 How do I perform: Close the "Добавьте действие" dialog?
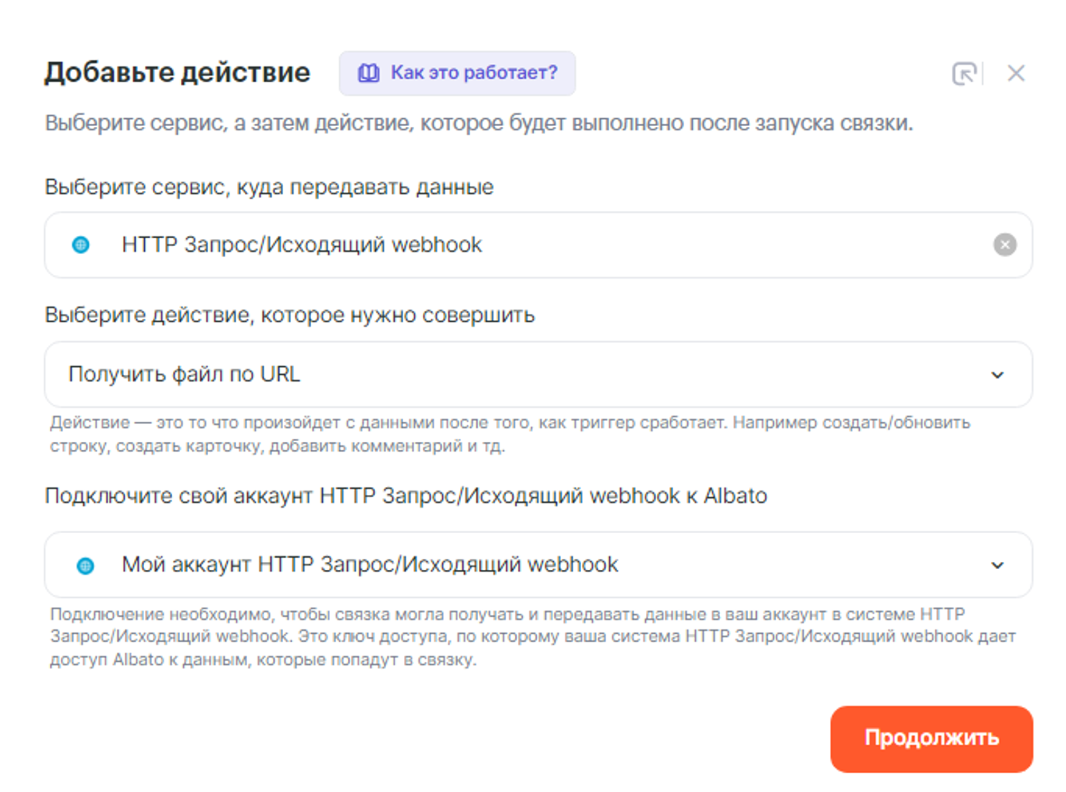pos(1016,73)
